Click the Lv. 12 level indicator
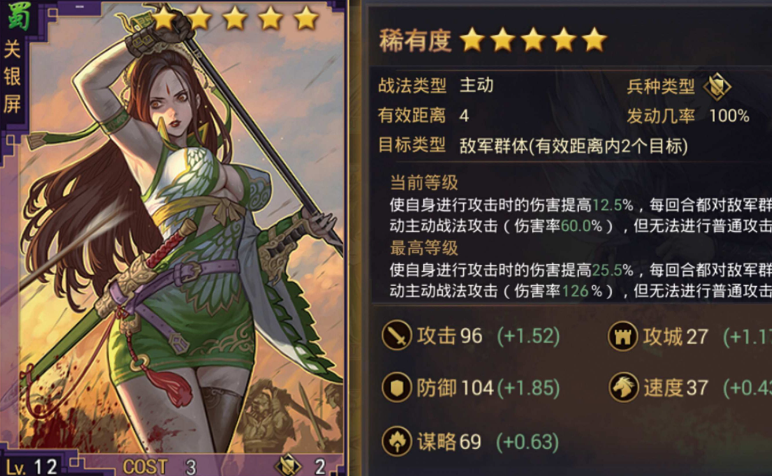Viewport: 772px width, 476px height. pos(32,467)
